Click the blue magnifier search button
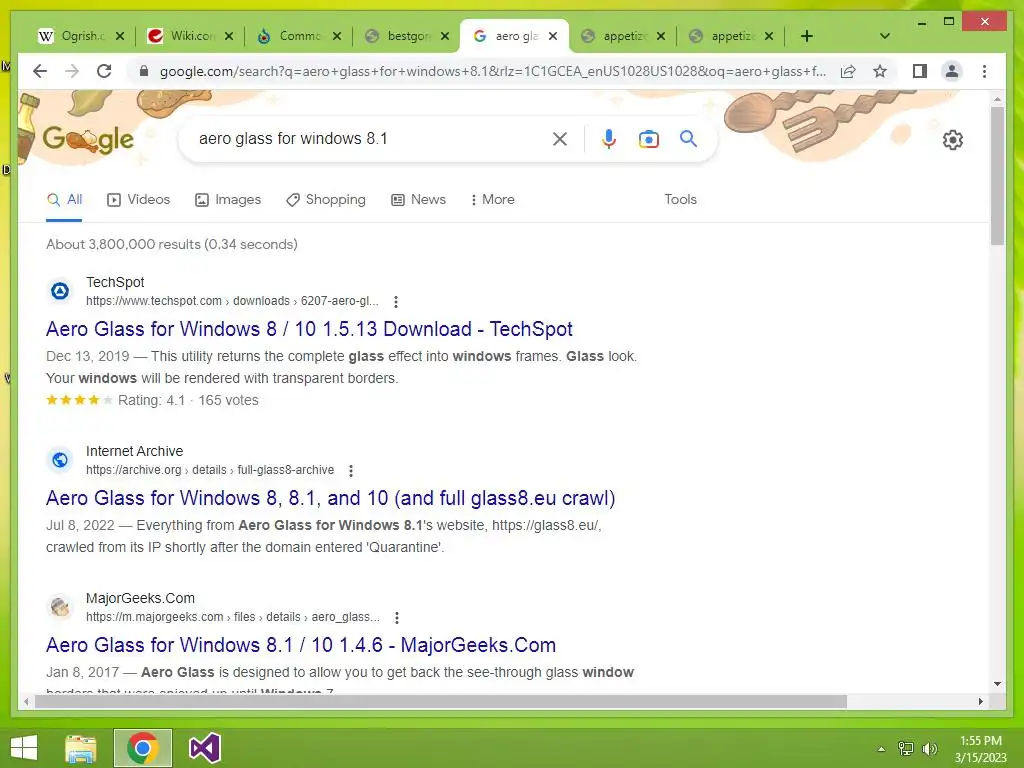 [688, 138]
